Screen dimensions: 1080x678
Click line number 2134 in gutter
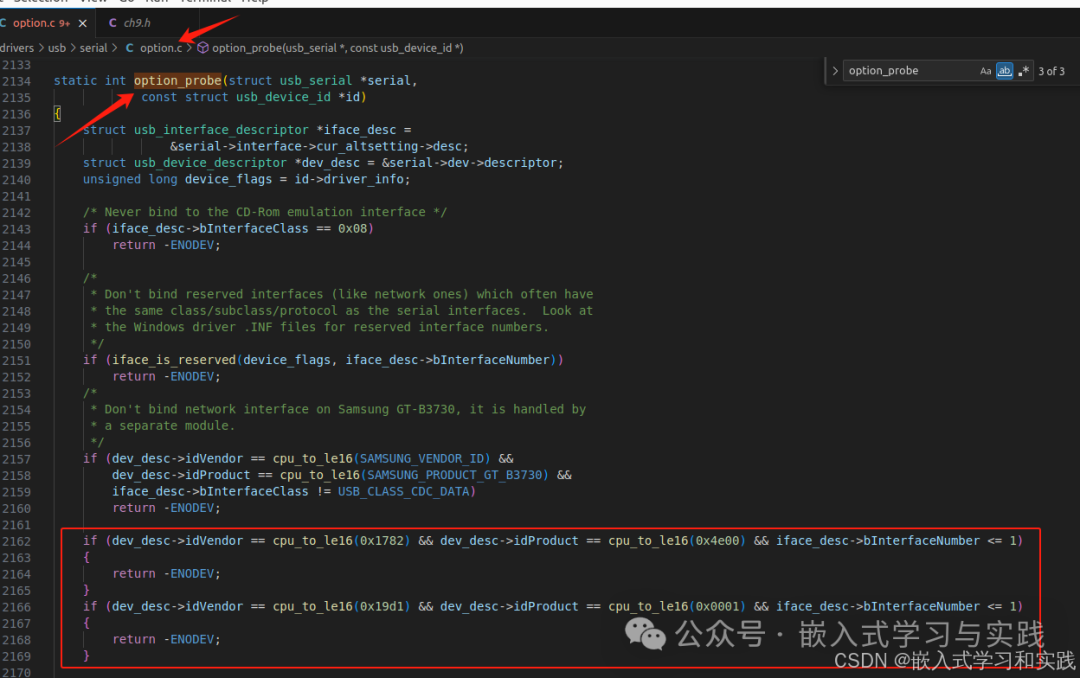(x=17, y=81)
